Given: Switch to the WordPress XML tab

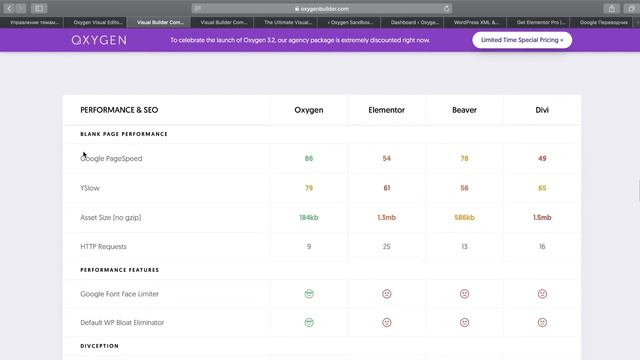Looking at the screenshot, I should [476, 22].
